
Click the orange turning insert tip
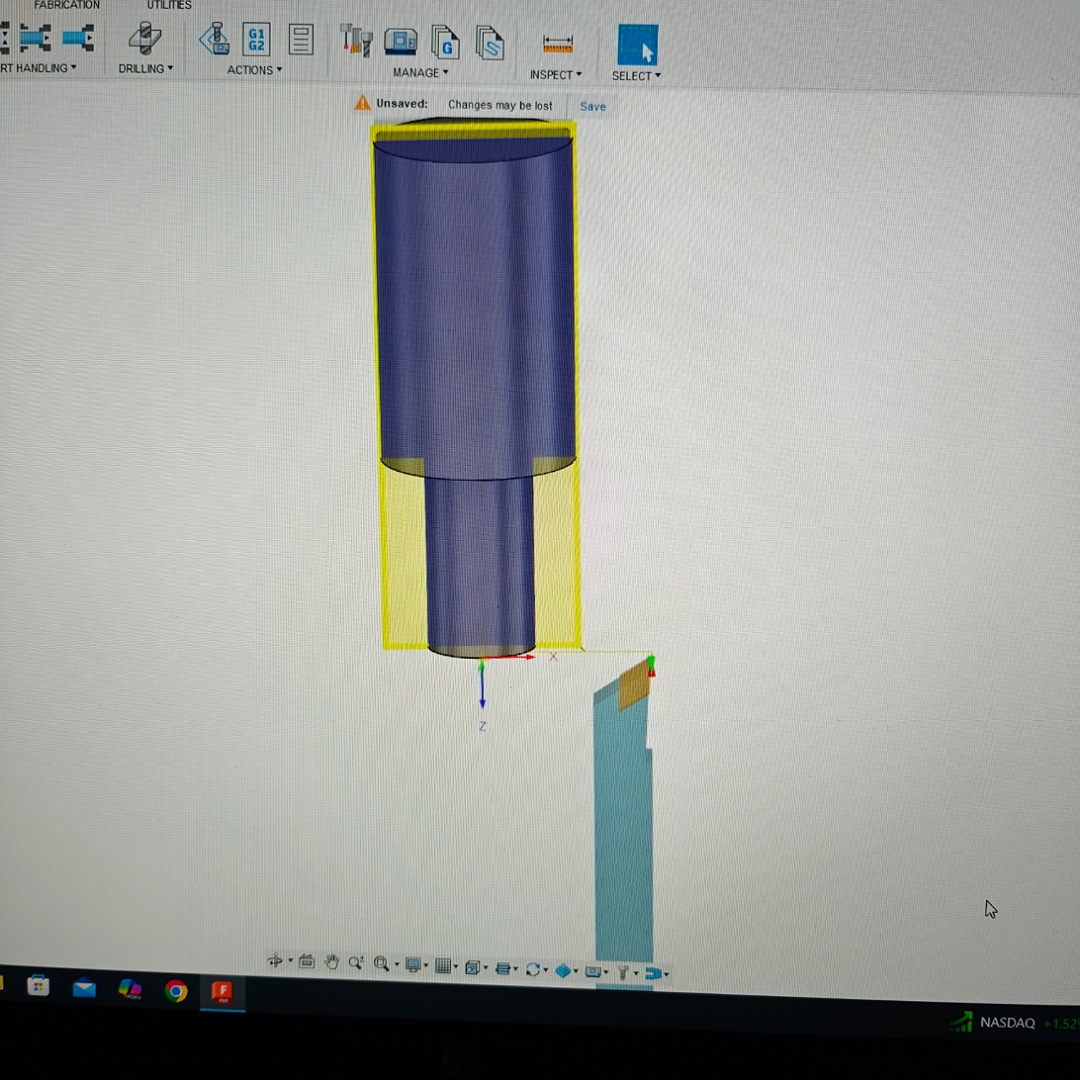(634, 685)
